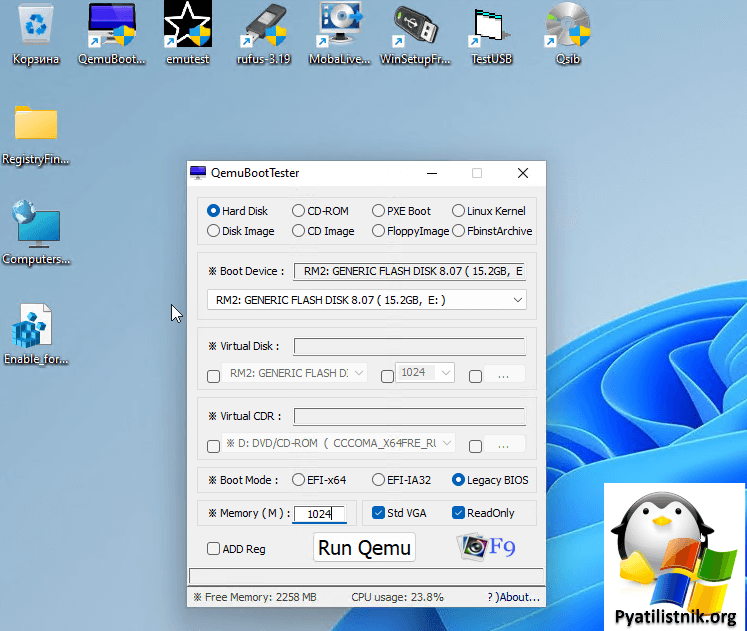
Task: Tick the Virtual CDR DVD drive checkbox
Action: 213,446
